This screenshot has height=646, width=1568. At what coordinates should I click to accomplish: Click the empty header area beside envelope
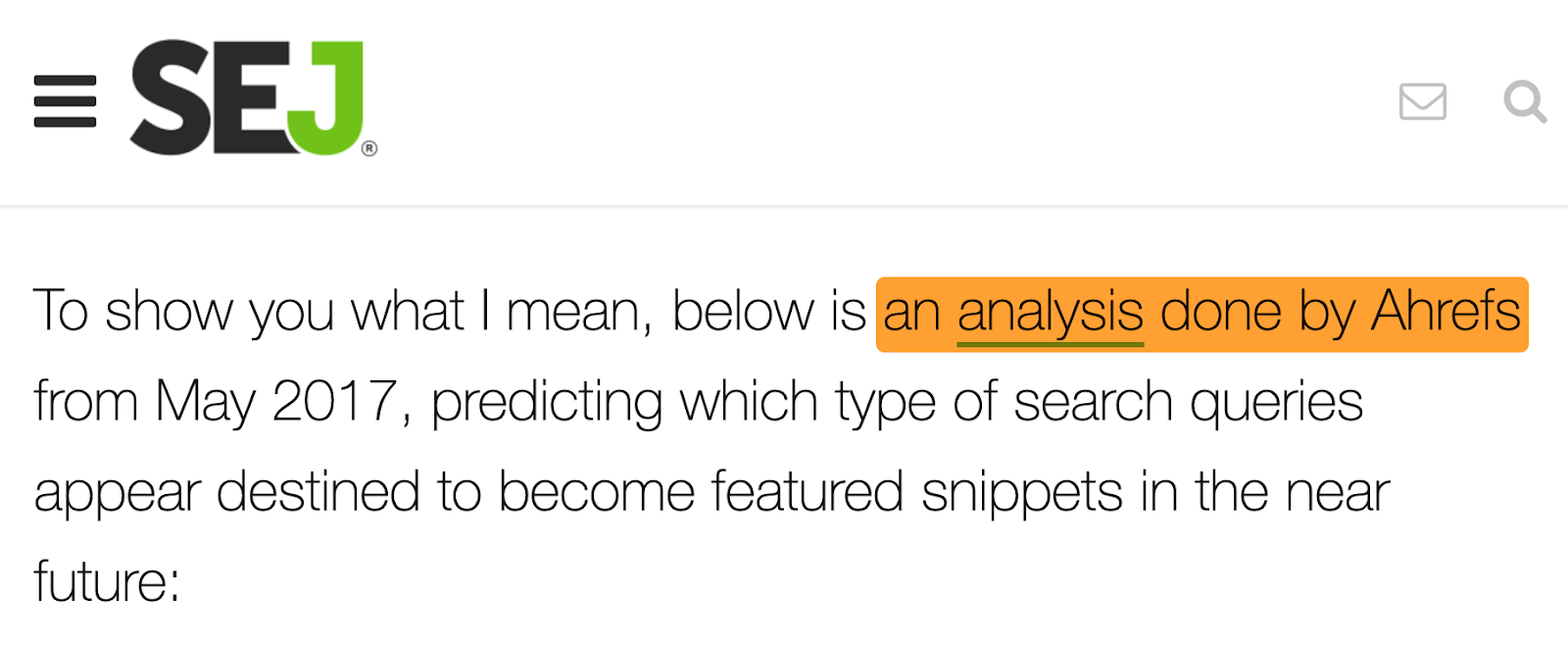882,101
